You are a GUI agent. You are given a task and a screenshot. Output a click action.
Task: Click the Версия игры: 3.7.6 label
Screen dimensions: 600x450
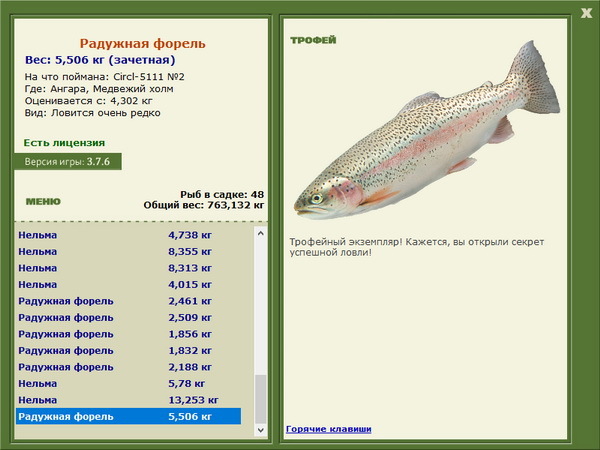[68, 161]
